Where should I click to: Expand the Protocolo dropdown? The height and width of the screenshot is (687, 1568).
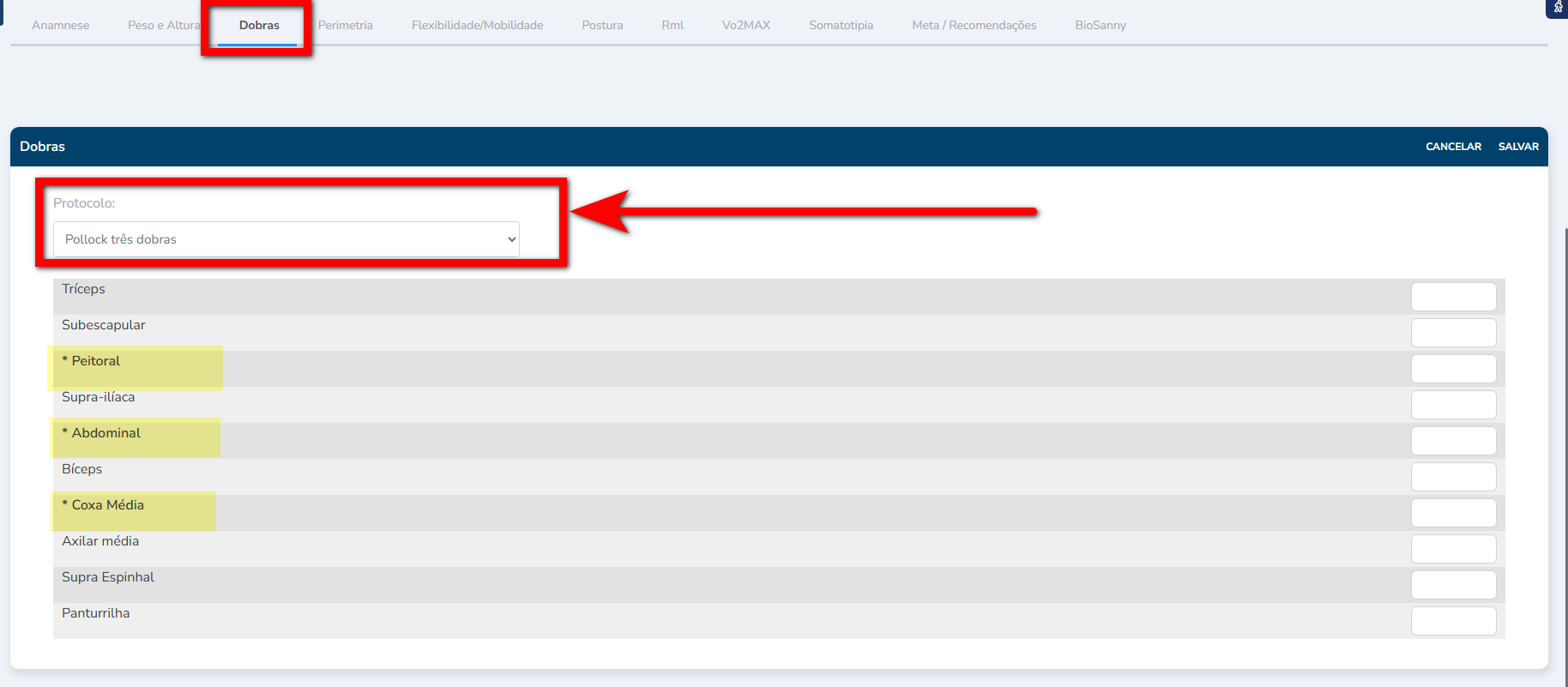click(x=286, y=239)
